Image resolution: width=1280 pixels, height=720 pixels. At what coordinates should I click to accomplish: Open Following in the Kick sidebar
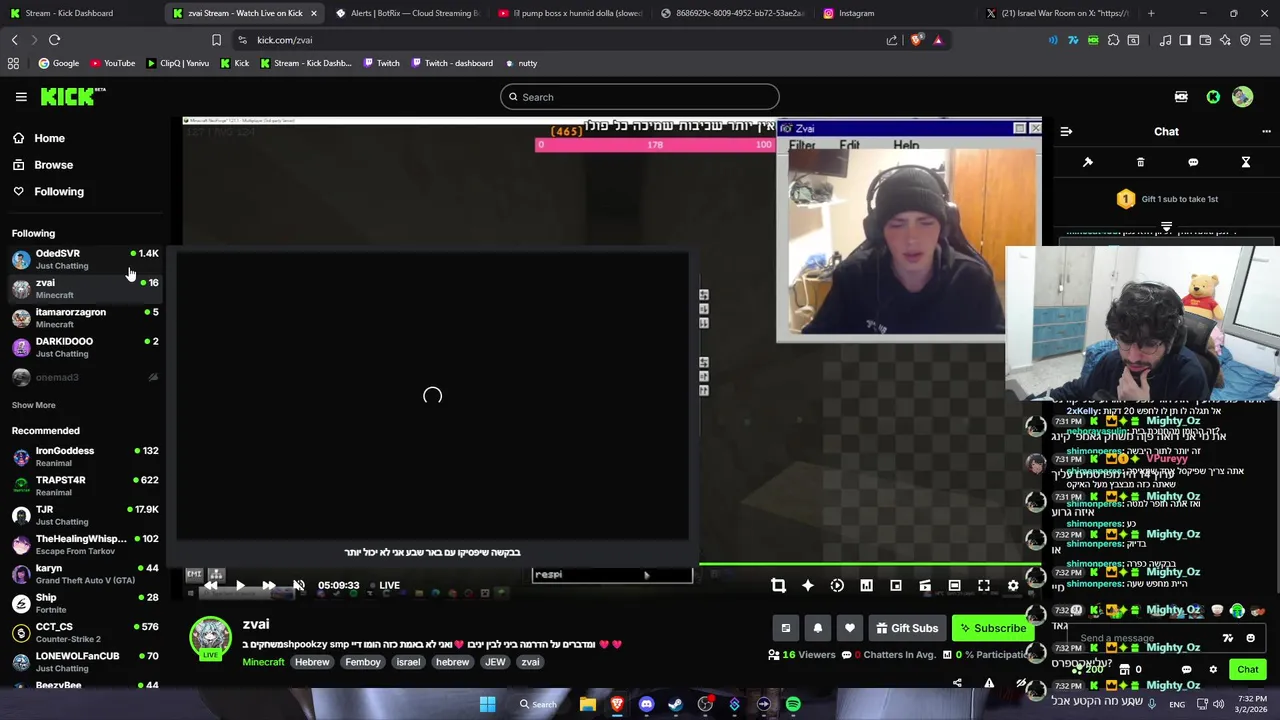(x=59, y=191)
